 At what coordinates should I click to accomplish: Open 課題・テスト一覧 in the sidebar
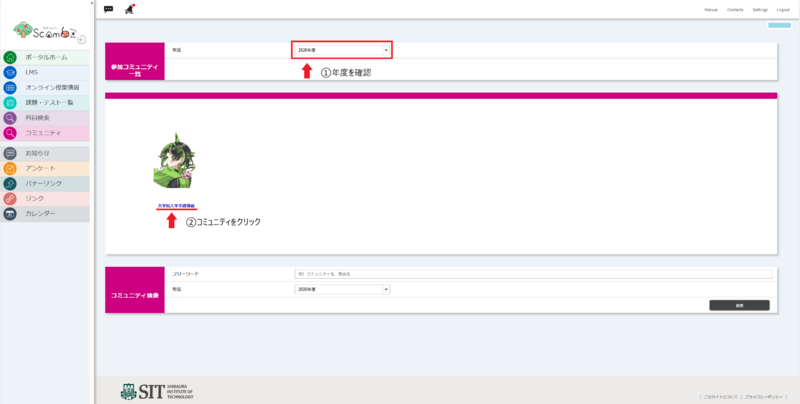[10, 102]
